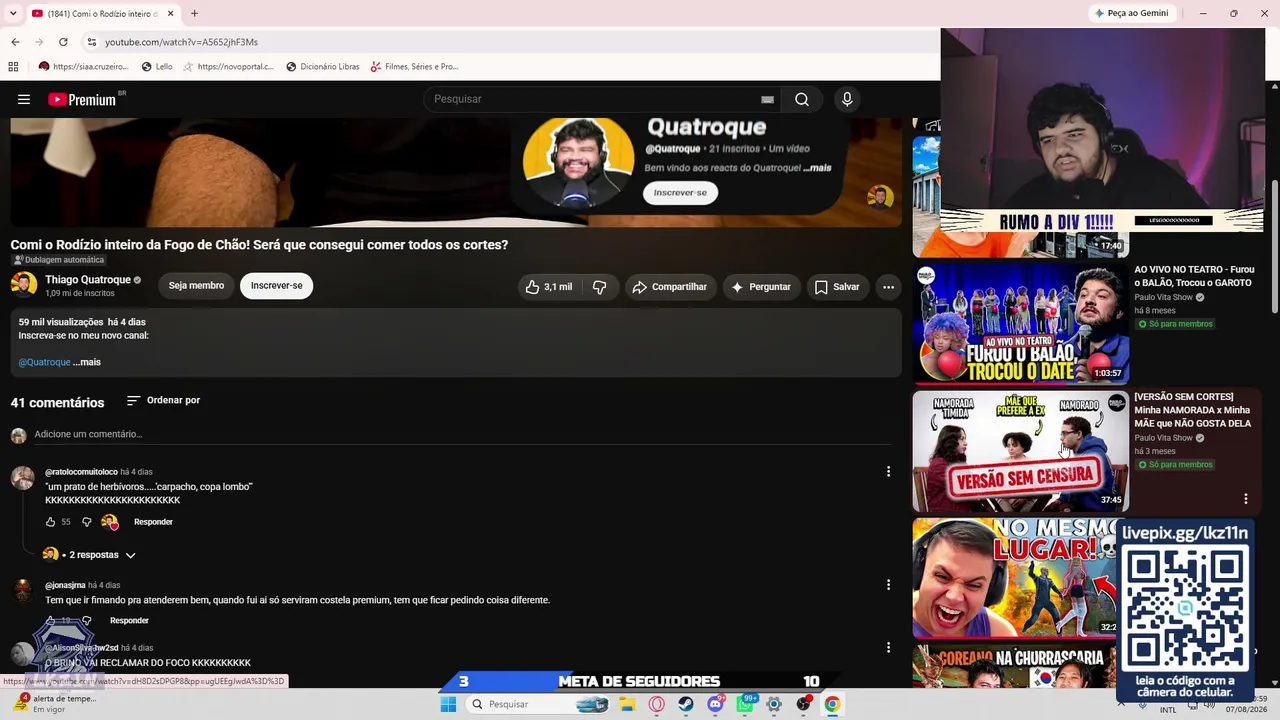The image size is (1280, 720).
Task: Open comment options for @ratolocomuitoloco
Action: pyautogui.click(x=888, y=471)
